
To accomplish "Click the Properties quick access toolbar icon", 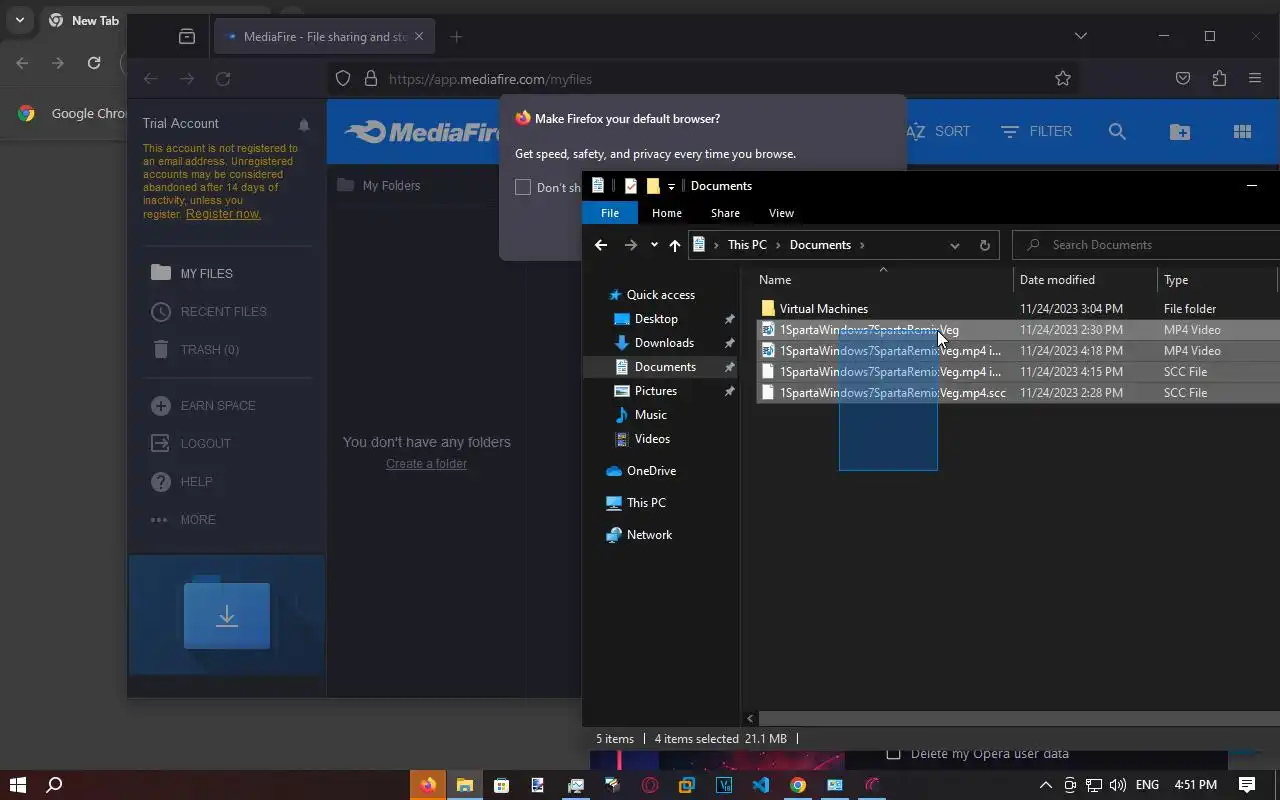I will click(x=630, y=186).
